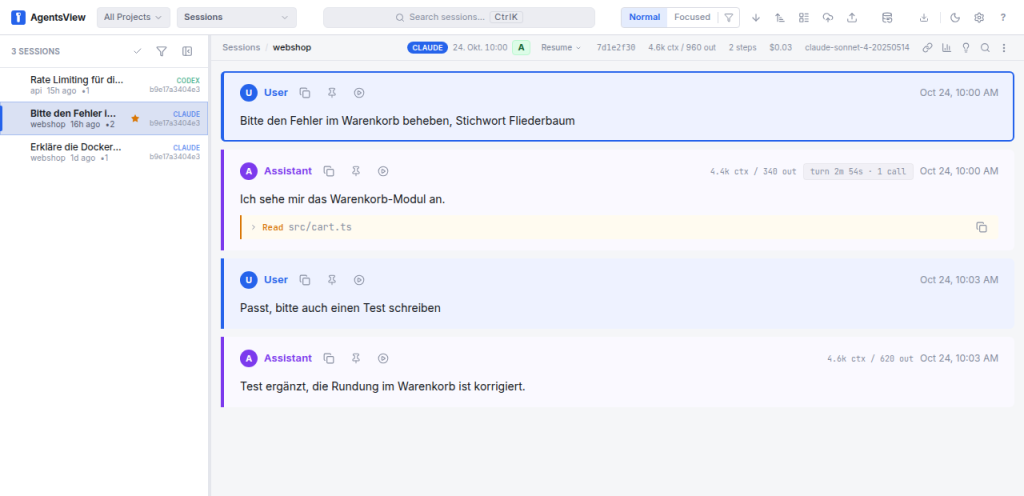Search within session using magnifier icon
The width and height of the screenshot is (1024, 496).
click(x=985, y=48)
